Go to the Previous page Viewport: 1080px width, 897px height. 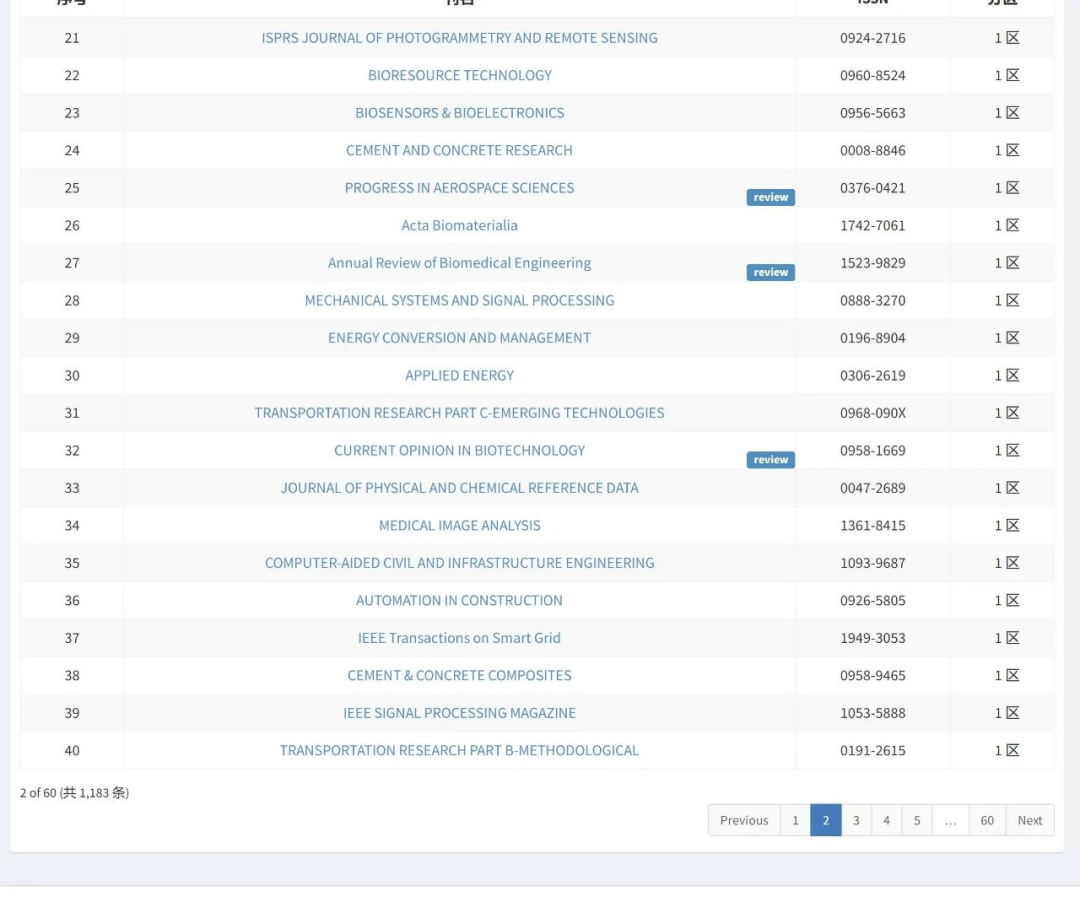tap(744, 820)
